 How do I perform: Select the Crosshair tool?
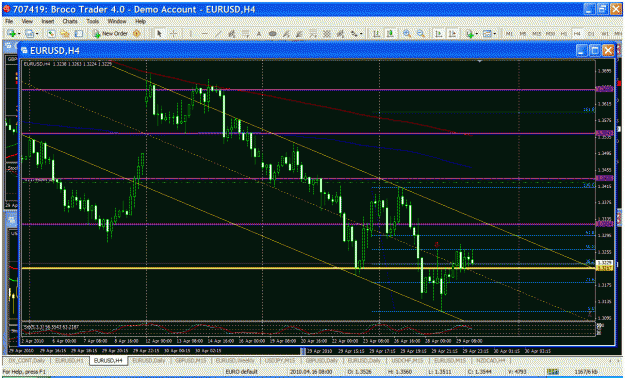pos(173,34)
